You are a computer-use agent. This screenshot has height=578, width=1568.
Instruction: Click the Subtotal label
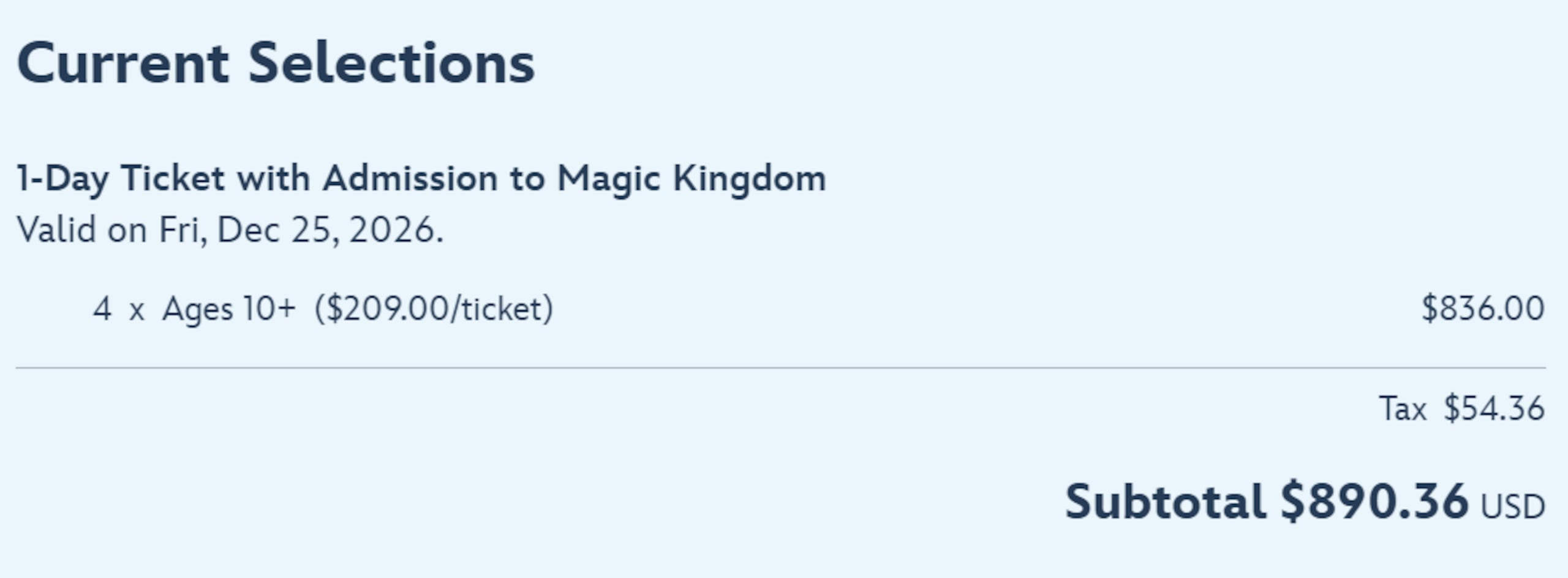pyautogui.click(x=1165, y=502)
